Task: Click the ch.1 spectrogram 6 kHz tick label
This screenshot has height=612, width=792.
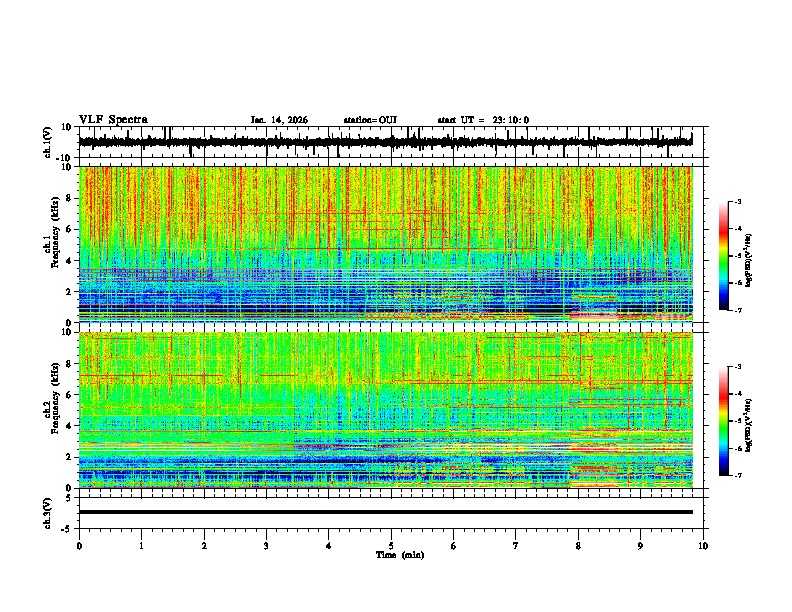Action: 69,230
